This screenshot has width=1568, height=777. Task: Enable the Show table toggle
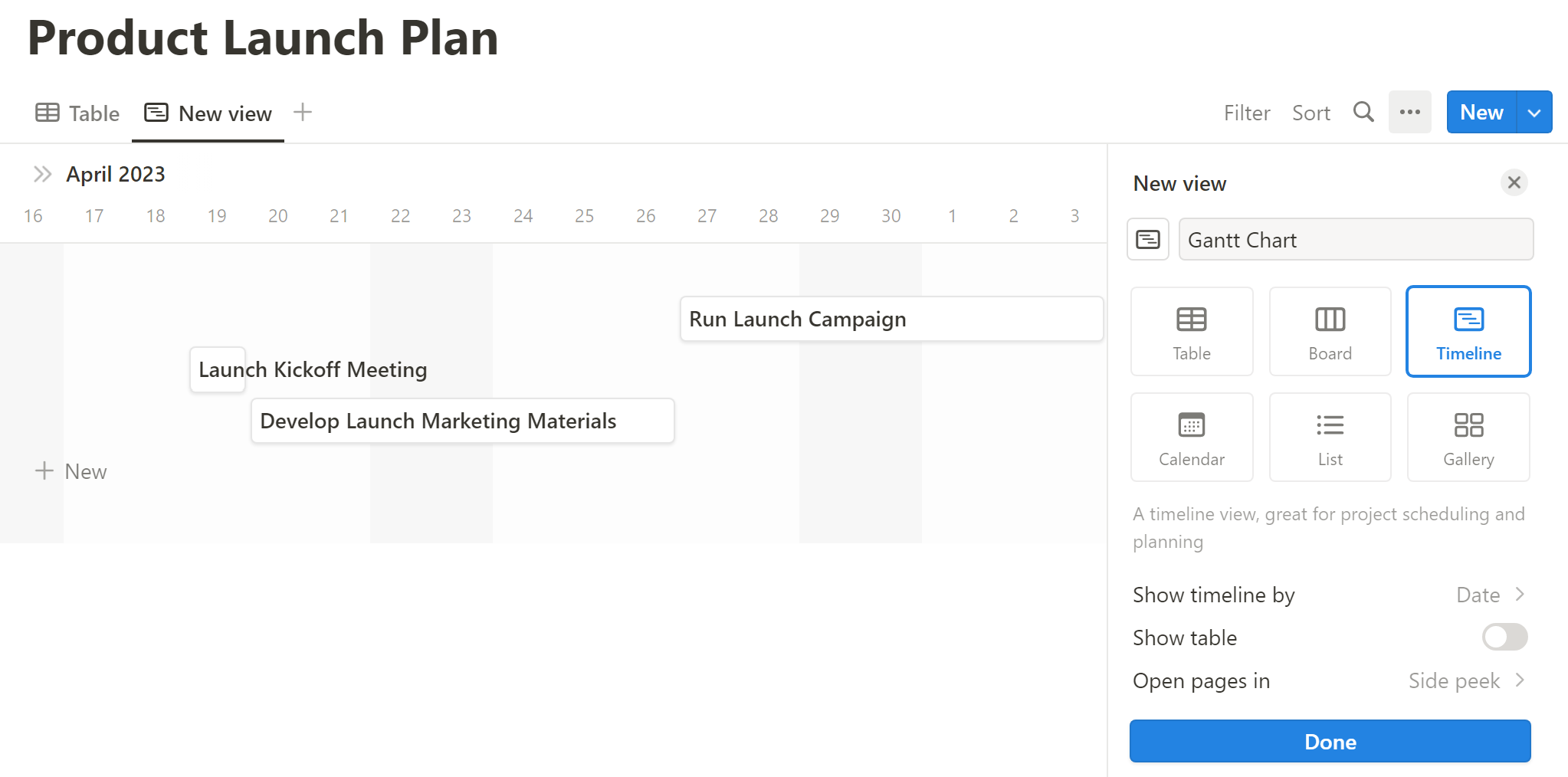1504,637
